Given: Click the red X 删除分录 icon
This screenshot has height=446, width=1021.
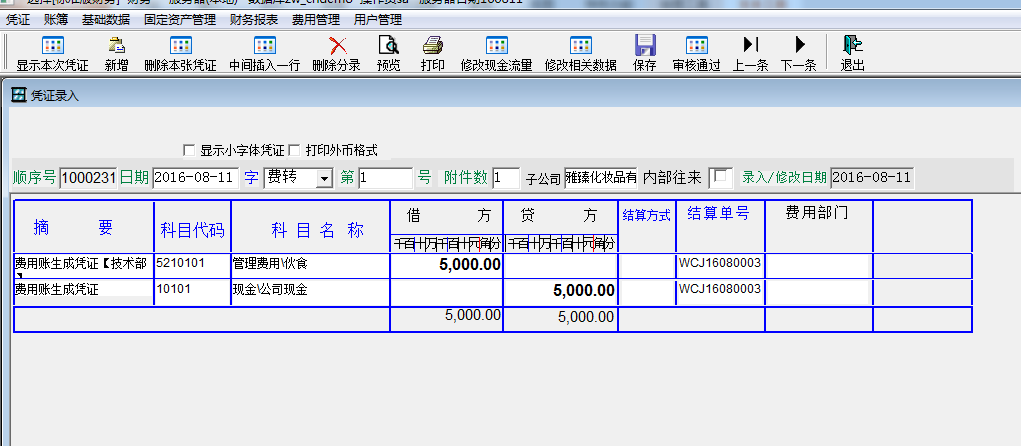Looking at the screenshot, I should [x=337, y=45].
